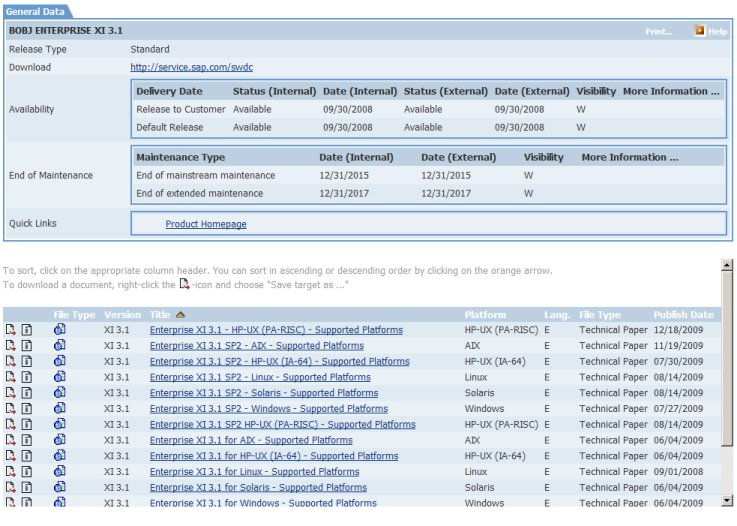The width and height of the screenshot is (737, 526).
Task: Download icon for SP2 - Solaris row
Action: [x=11, y=393]
